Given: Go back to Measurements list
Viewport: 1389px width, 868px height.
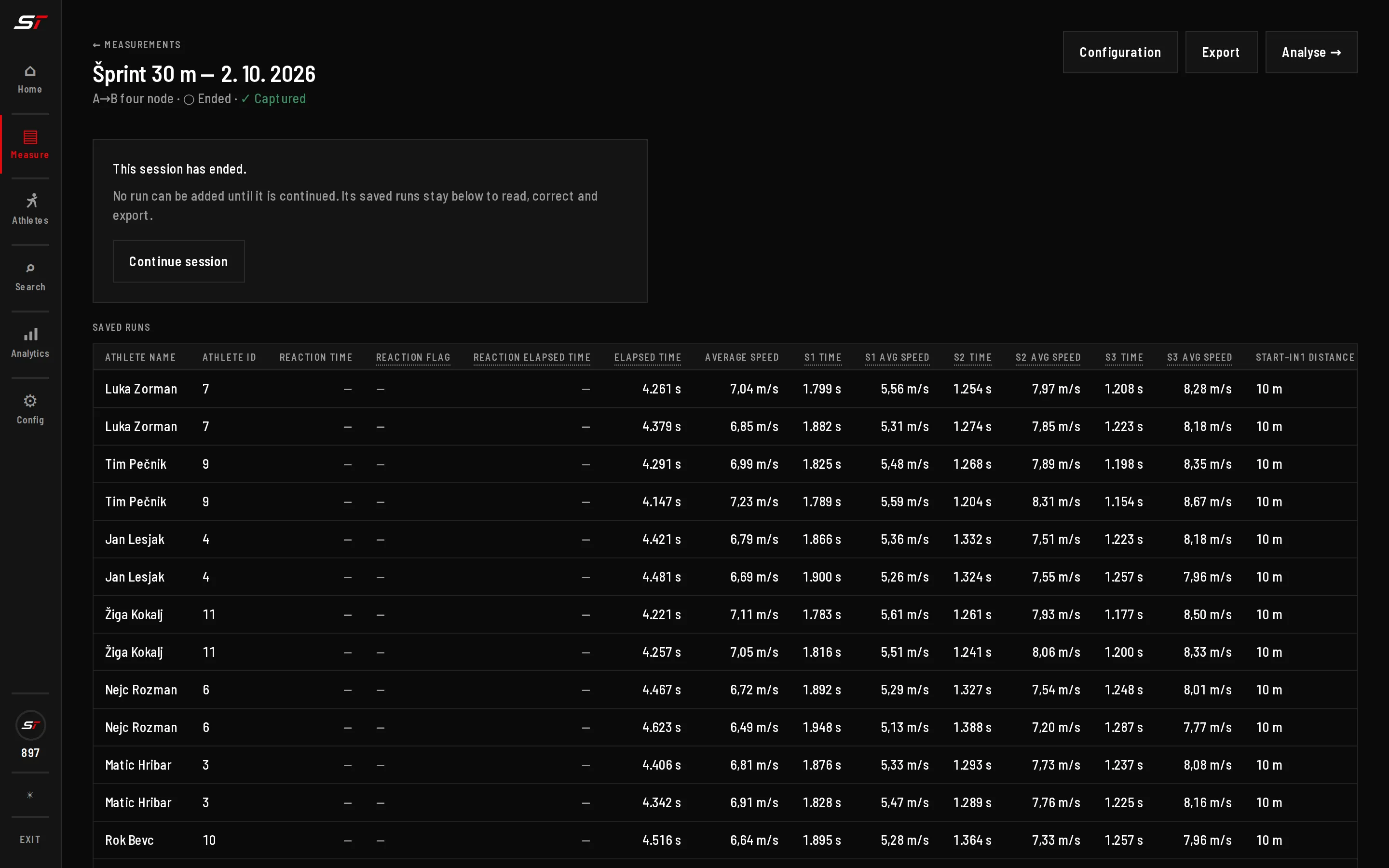Looking at the screenshot, I should point(136,45).
